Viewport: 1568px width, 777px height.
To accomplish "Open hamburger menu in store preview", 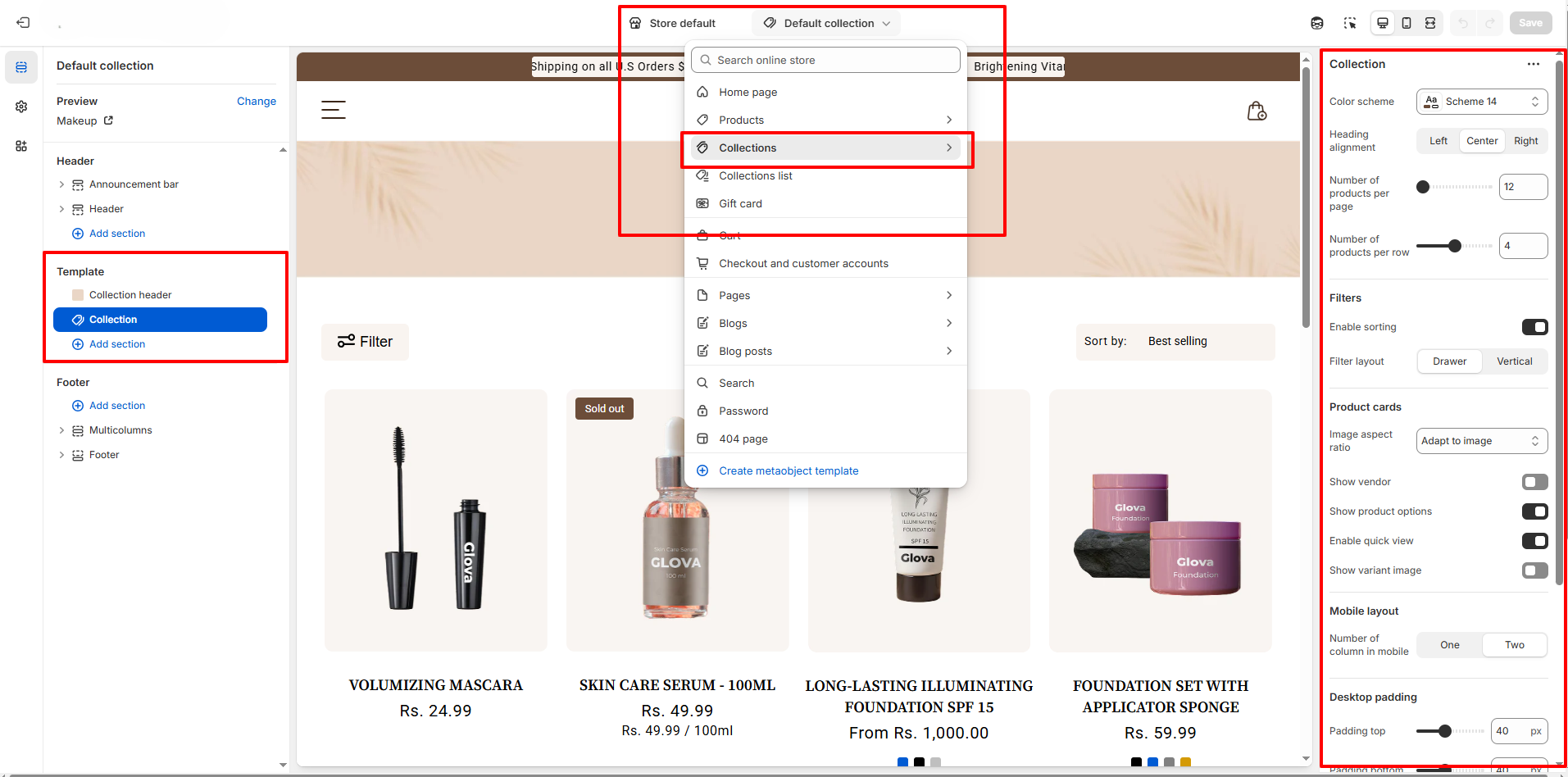I will (x=333, y=110).
